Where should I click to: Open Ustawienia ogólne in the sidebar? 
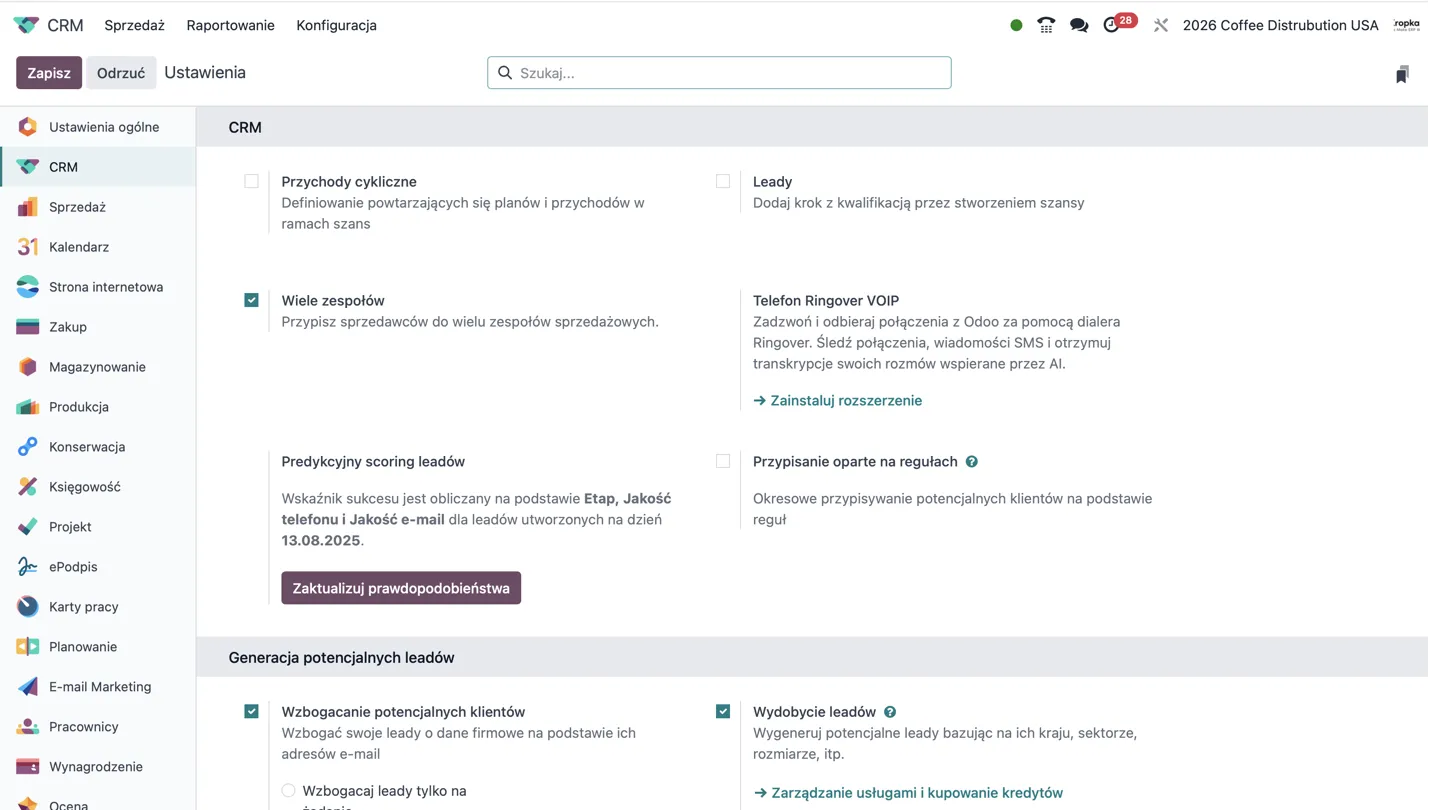[98, 127]
